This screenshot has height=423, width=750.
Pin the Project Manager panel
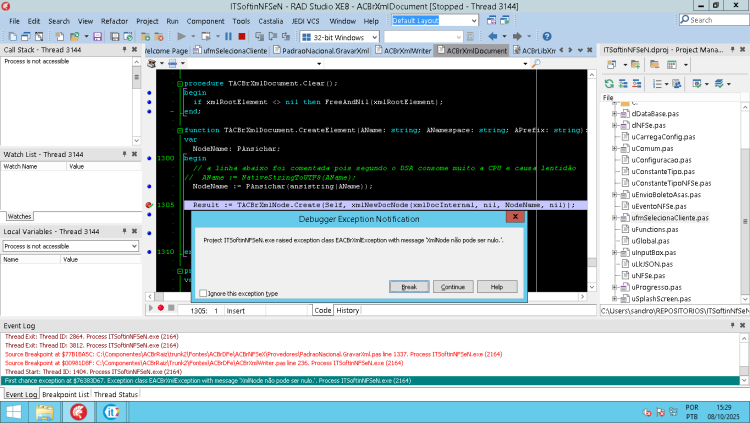732,49
